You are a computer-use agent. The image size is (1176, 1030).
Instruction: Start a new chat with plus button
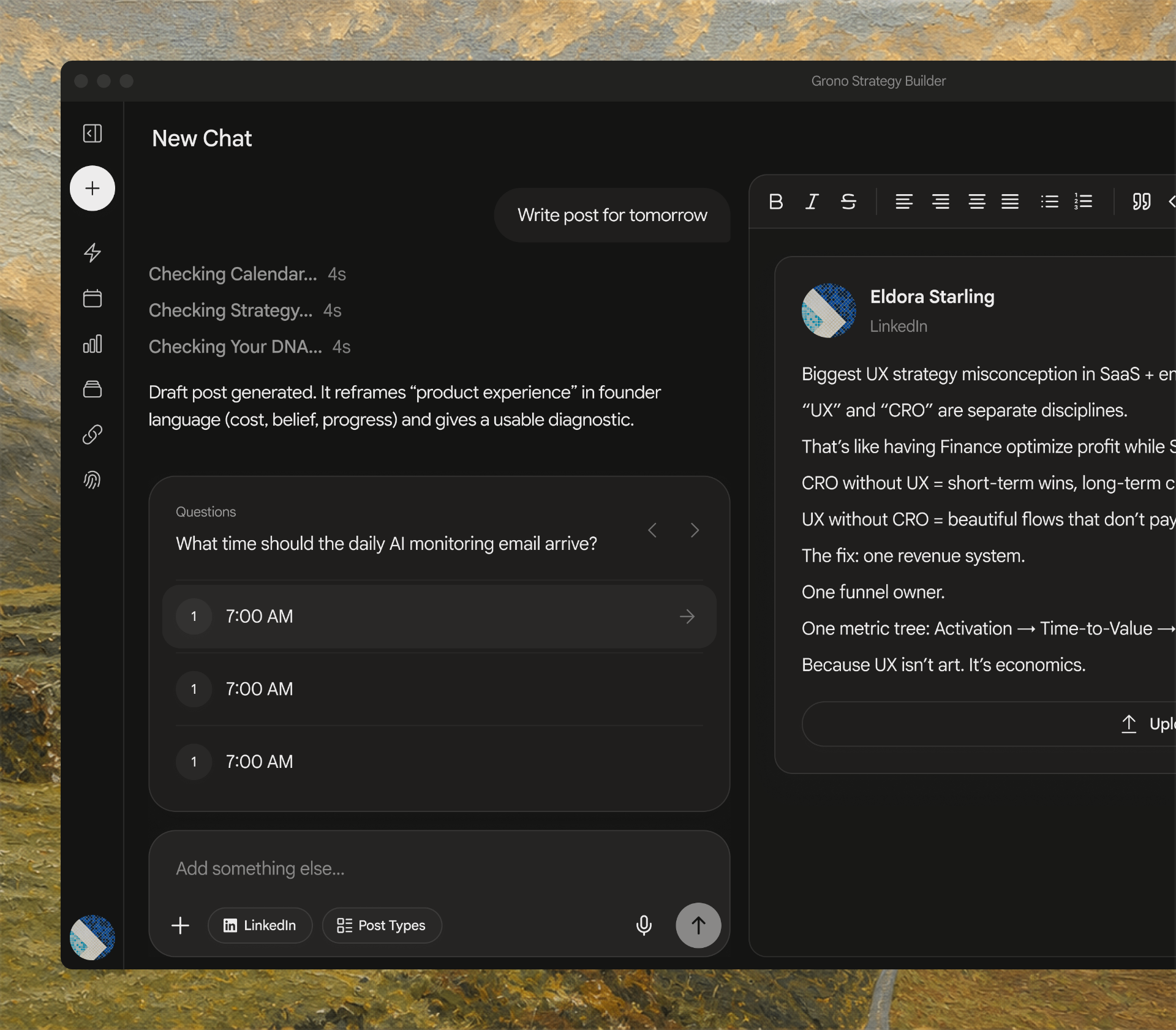(92, 189)
